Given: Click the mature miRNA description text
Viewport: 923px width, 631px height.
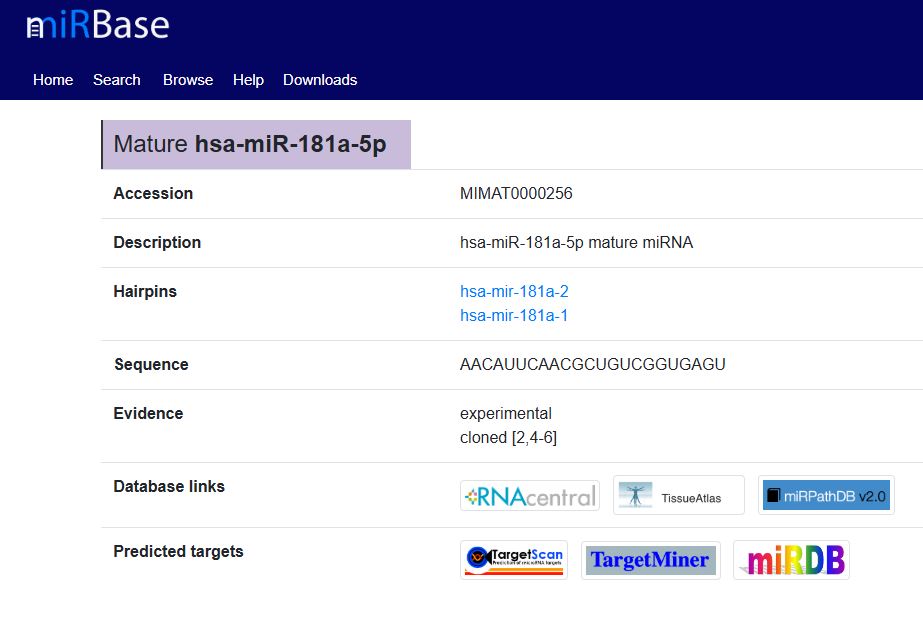Looking at the screenshot, I should point(576,243).
